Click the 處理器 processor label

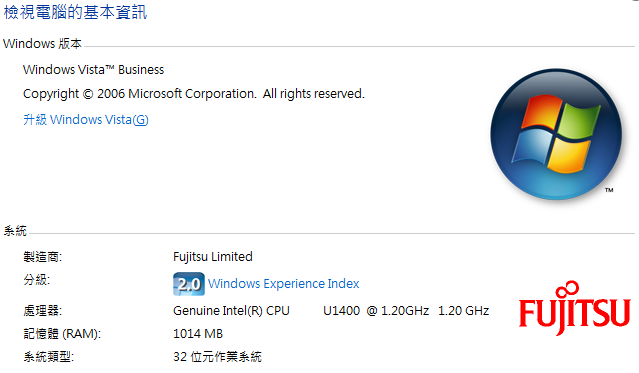point(42,311)
